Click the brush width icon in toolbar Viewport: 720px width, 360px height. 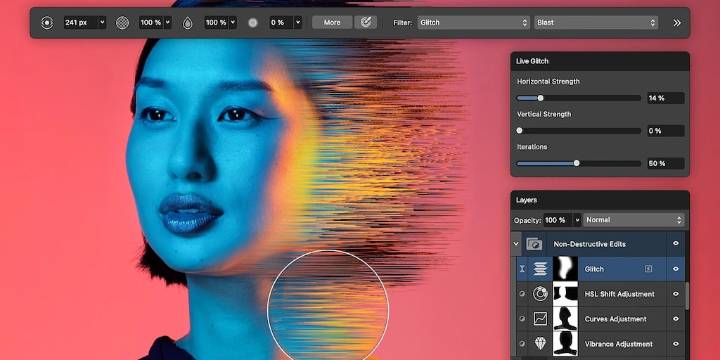click(47, 22)
